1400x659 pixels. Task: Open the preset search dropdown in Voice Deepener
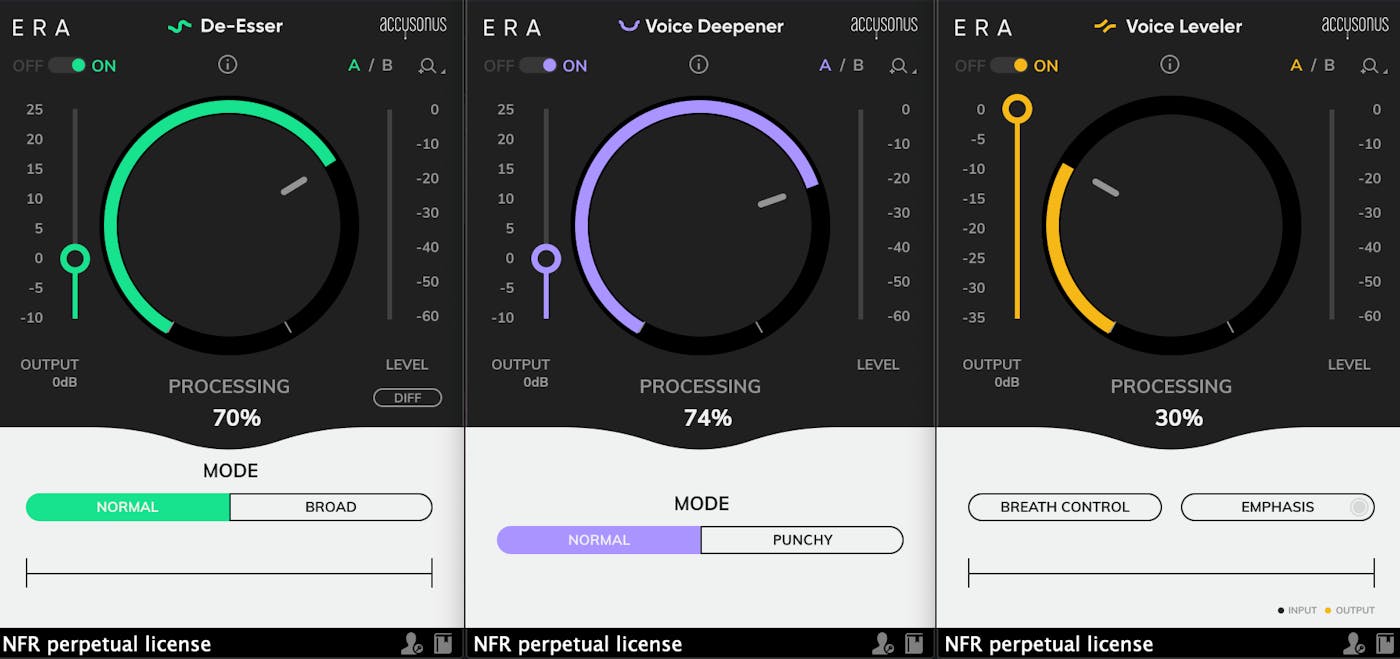point(903,66)
